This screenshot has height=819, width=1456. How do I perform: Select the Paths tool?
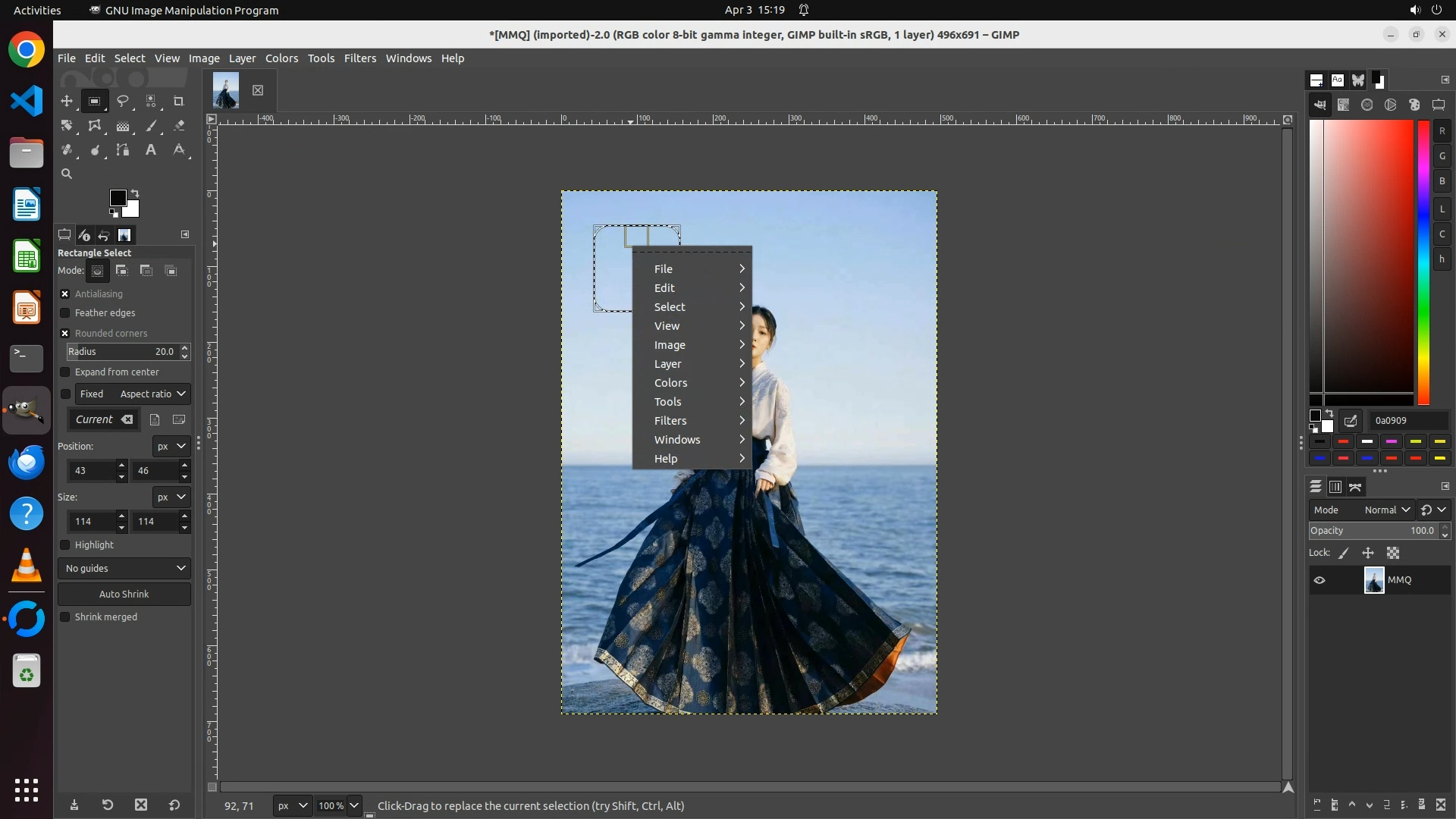[x=122, y=150]
